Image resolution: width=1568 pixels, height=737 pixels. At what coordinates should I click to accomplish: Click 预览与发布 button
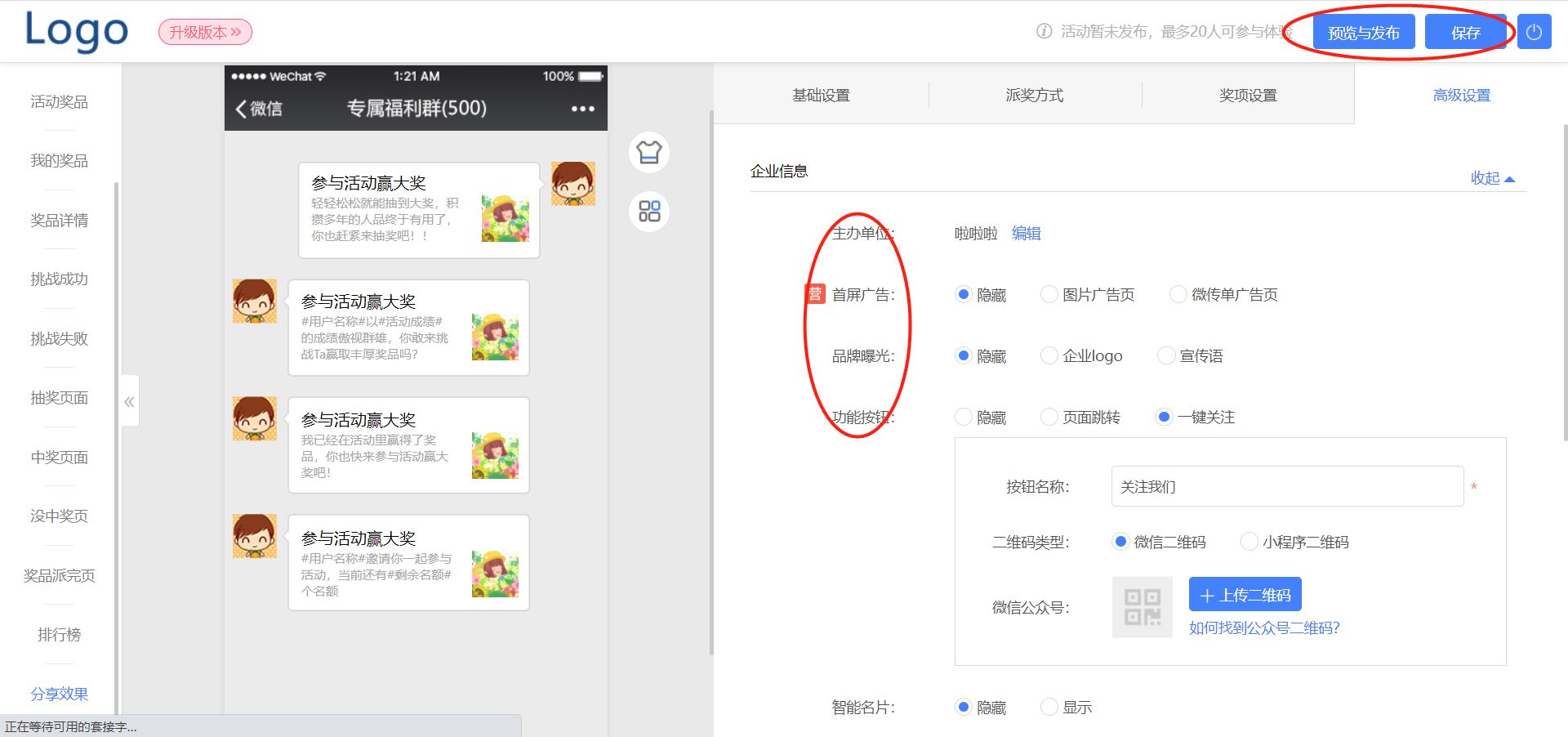(1363, 32)
